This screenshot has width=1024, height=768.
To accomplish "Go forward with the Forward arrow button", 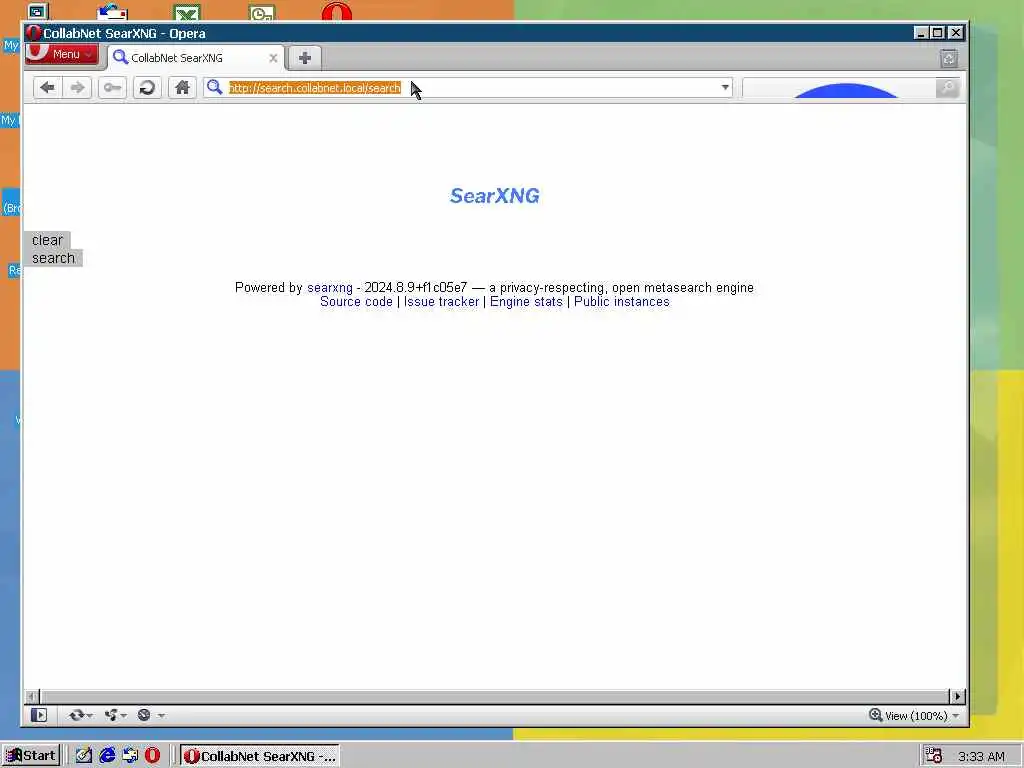I will [x=77, y=88].
